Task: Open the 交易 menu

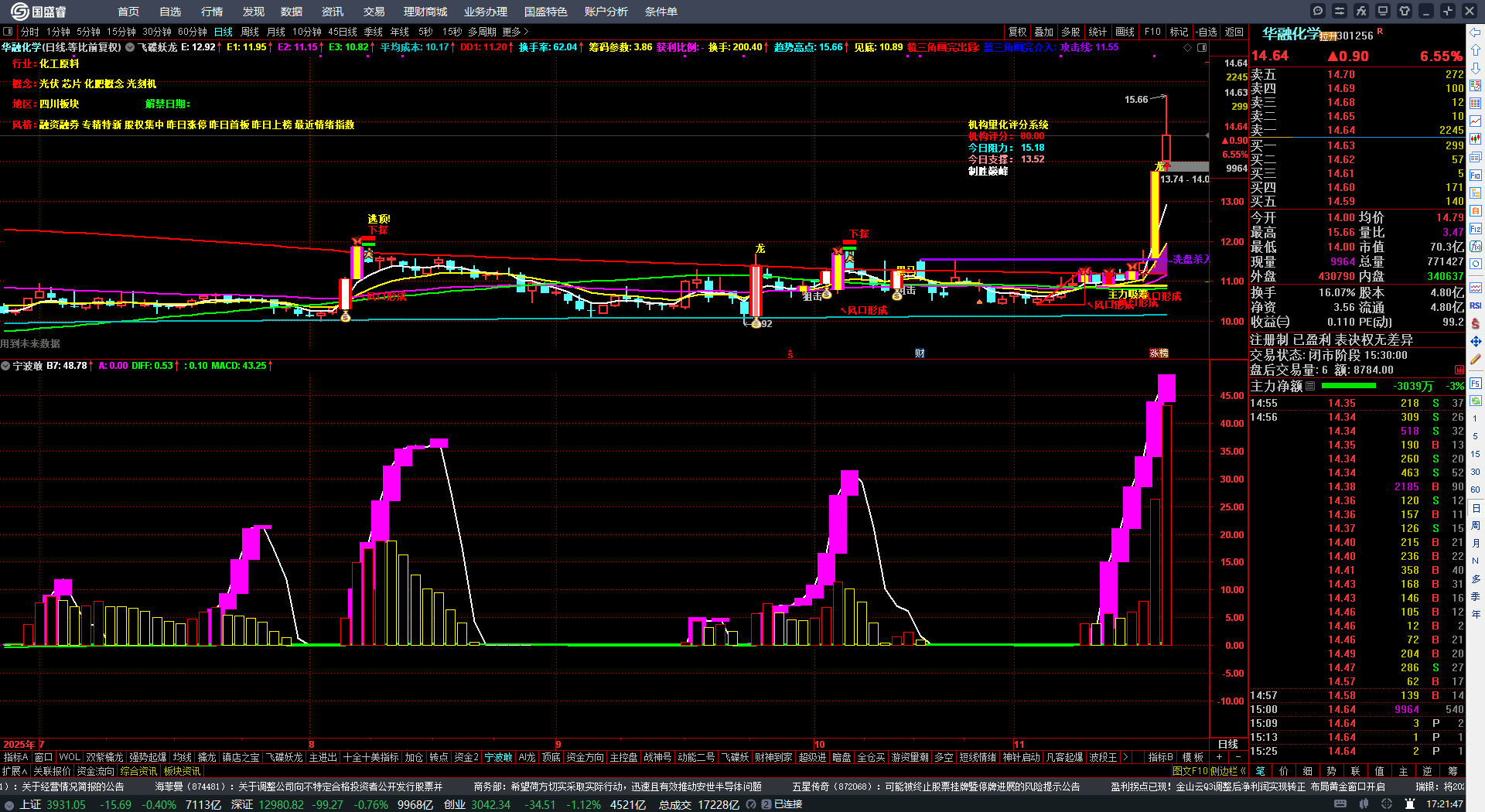Action: click(374, 12)
